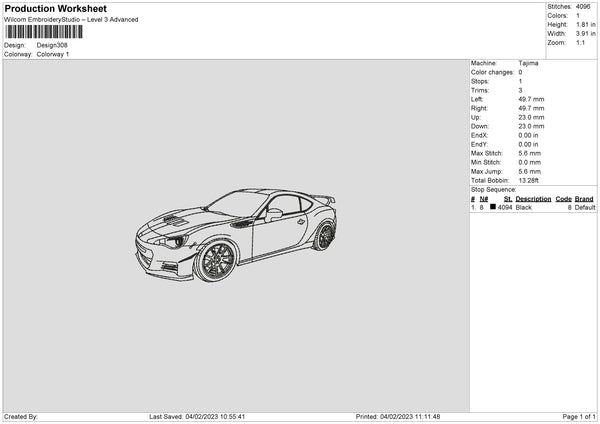Click the Description column header
600x424 pixels.
[x=533, y=199]
